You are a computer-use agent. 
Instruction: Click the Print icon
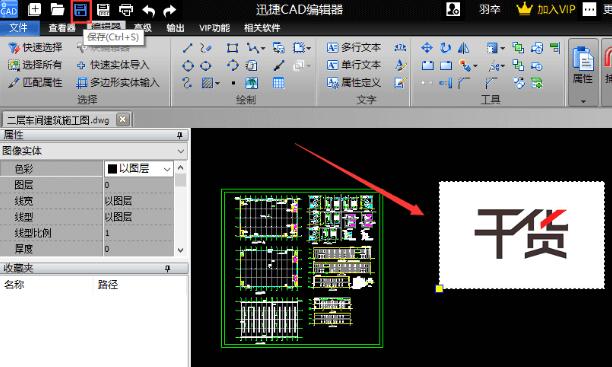click(x=126, y=10)
